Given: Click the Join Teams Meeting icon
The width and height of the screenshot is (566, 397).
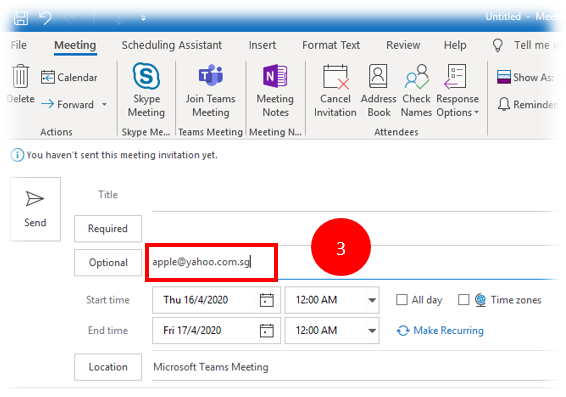Looking at the screenshot, I should point(211,76).
